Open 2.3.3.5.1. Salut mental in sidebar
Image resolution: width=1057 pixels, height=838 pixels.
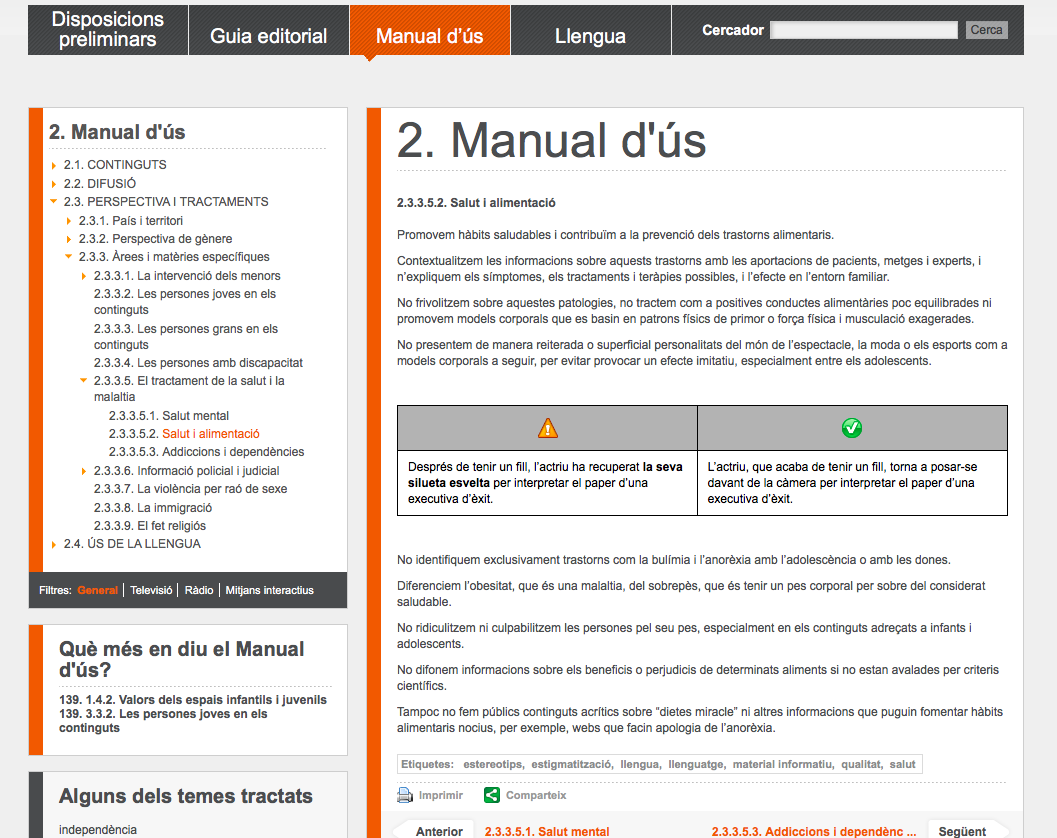[195, 416]
